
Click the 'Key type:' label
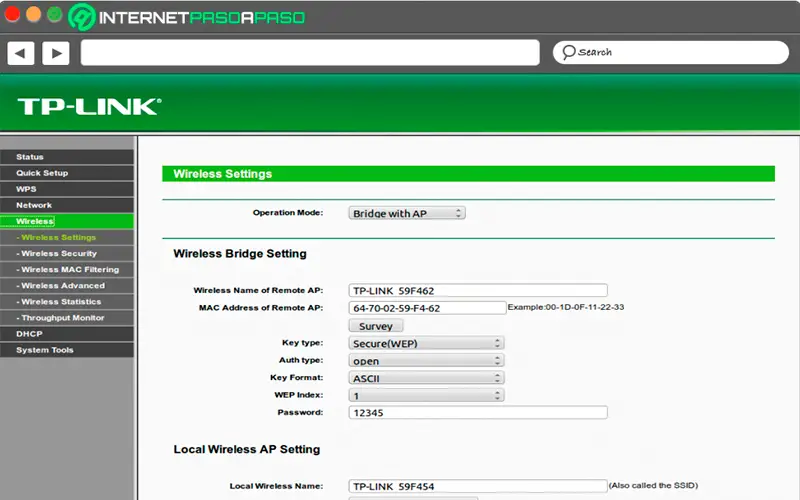click(x=303, y=342)
